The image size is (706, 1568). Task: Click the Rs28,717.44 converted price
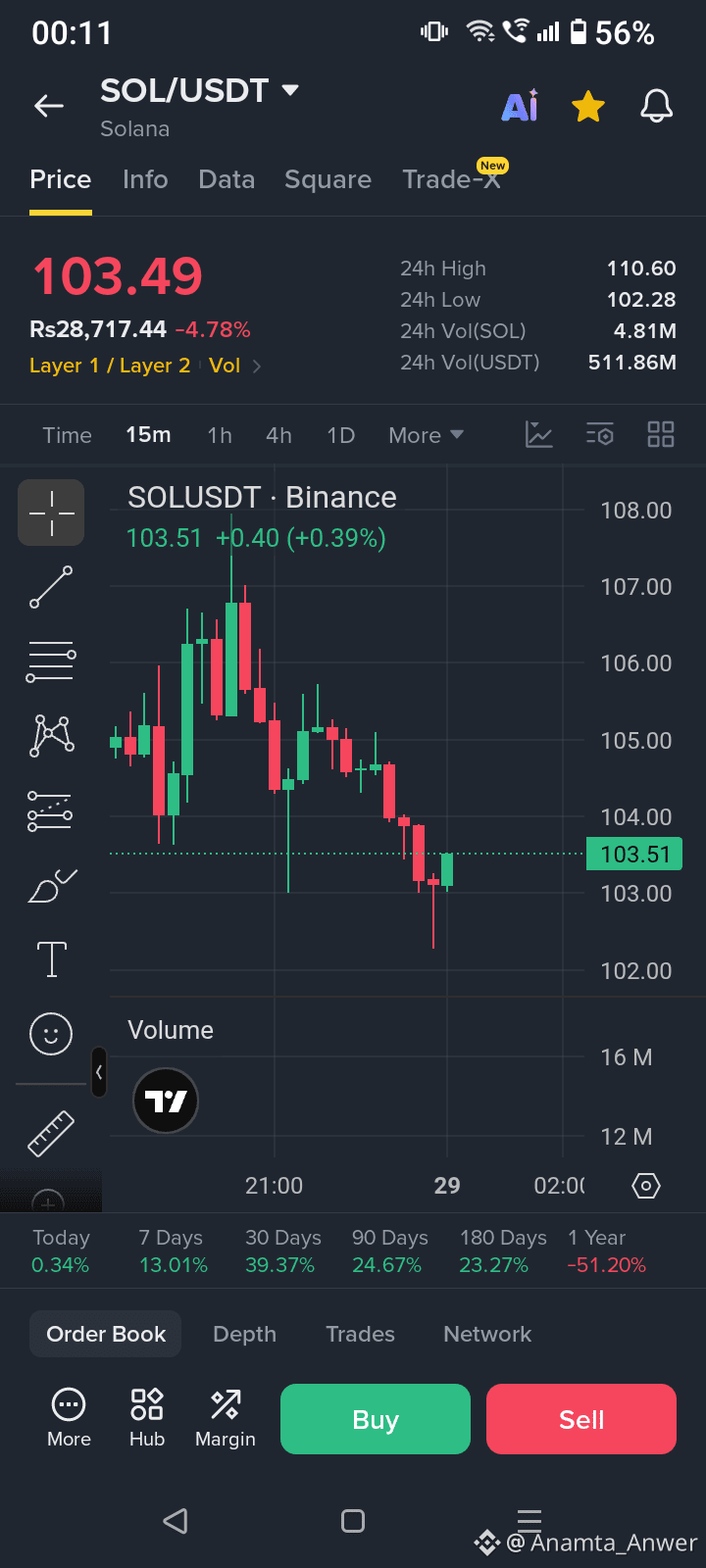98,329
